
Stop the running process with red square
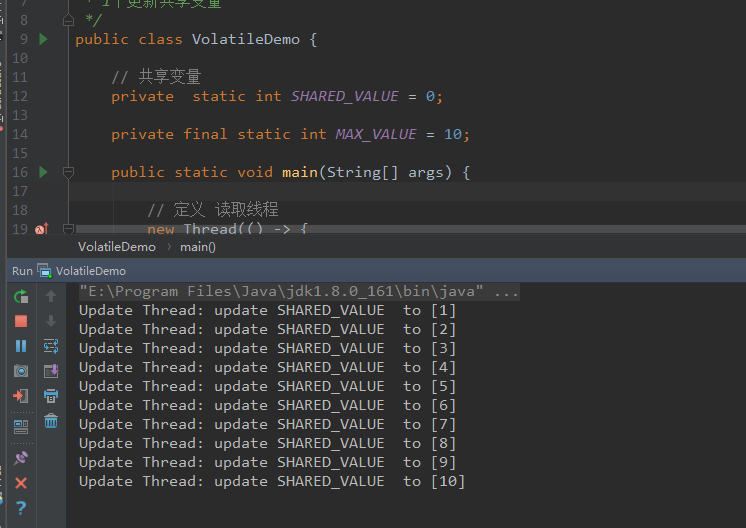tap(21, 322)
